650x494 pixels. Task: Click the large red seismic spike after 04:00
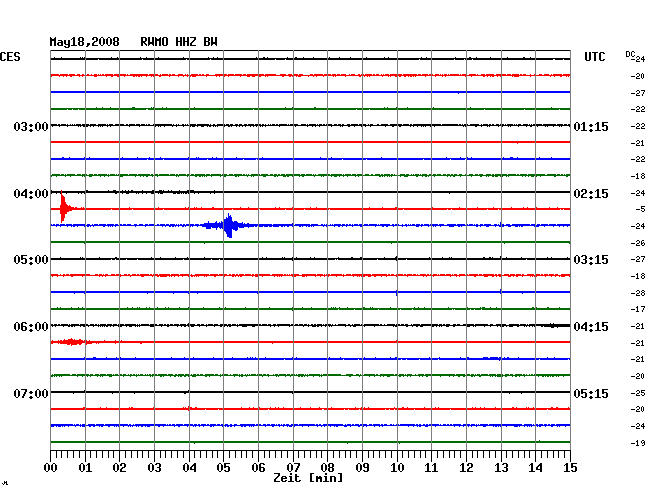click(x=63, y=207)
